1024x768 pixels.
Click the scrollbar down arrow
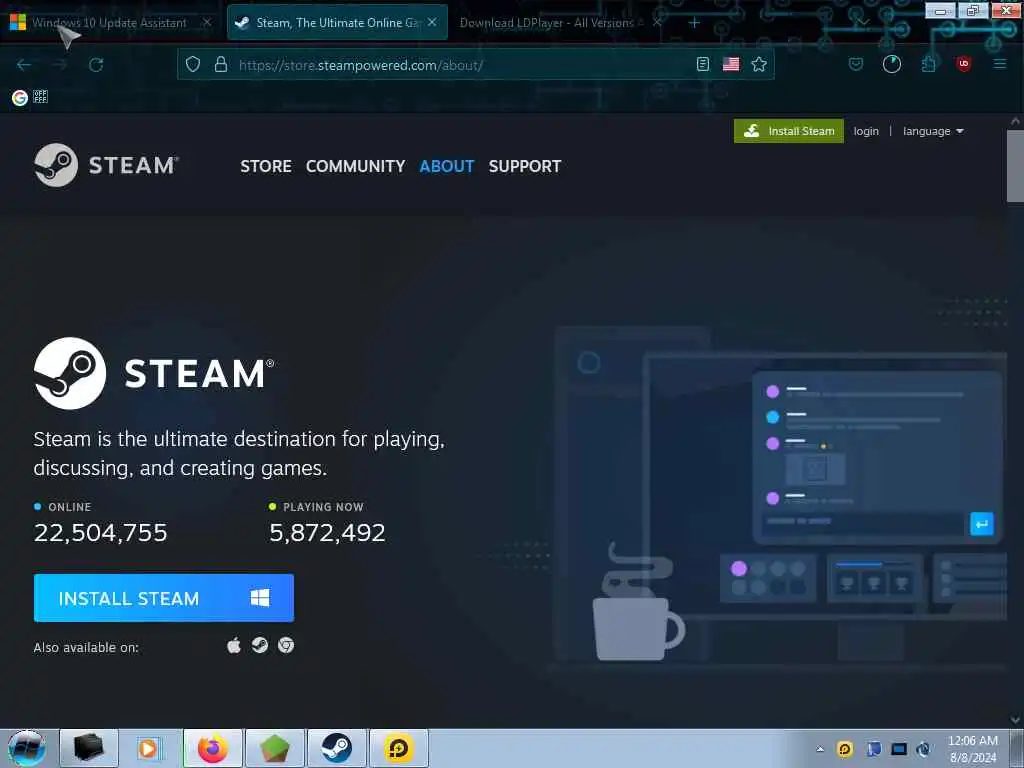click(1015, 720)
